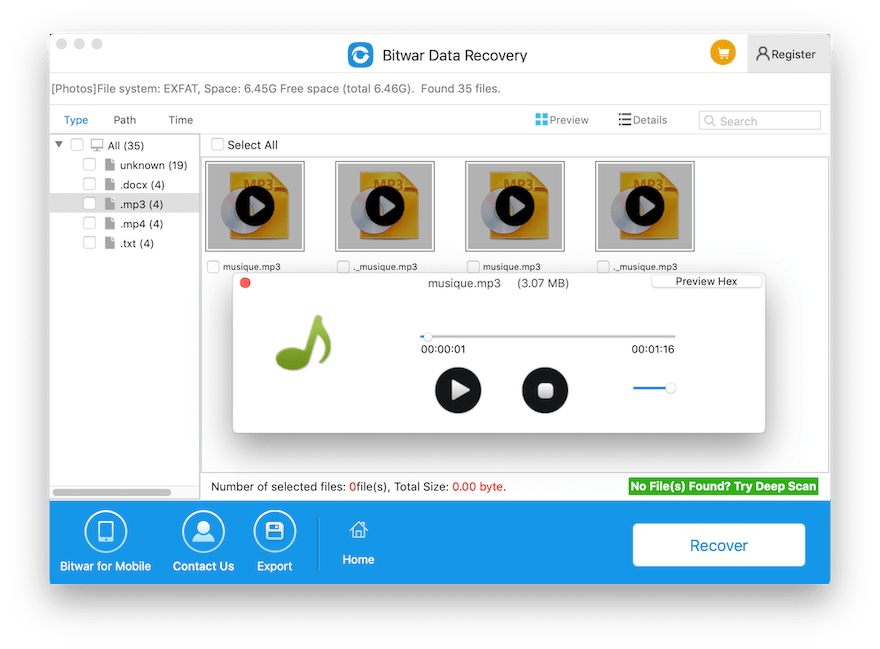This screenshot has width=880, height=649.
Task: Click the Preview Hex button
Action: pos(707,281)
